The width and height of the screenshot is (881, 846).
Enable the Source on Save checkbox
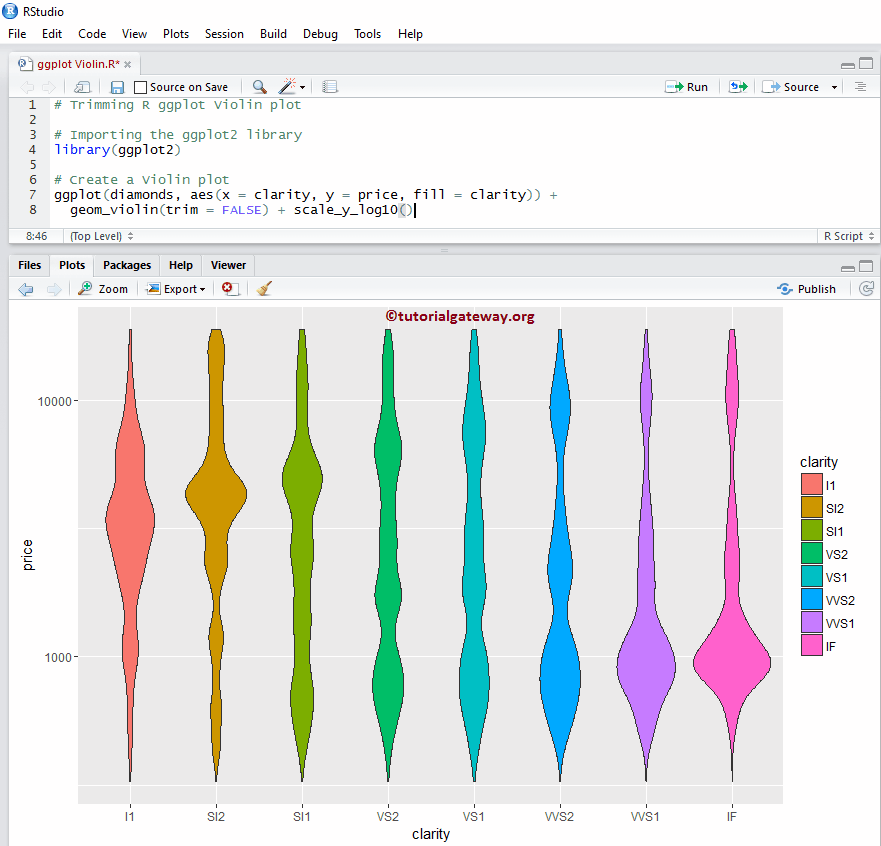click(x=141, y=88)
